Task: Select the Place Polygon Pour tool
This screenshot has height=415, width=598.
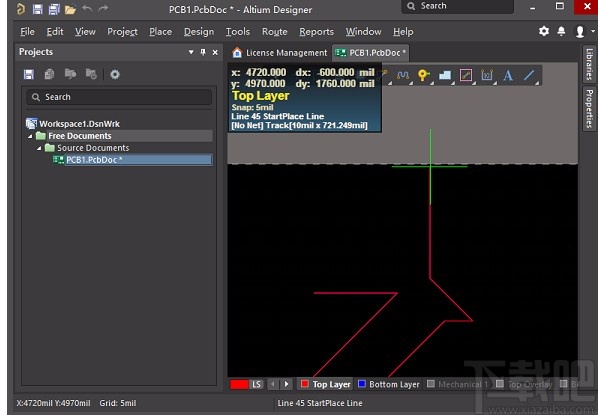Action: tap(445, 75)
